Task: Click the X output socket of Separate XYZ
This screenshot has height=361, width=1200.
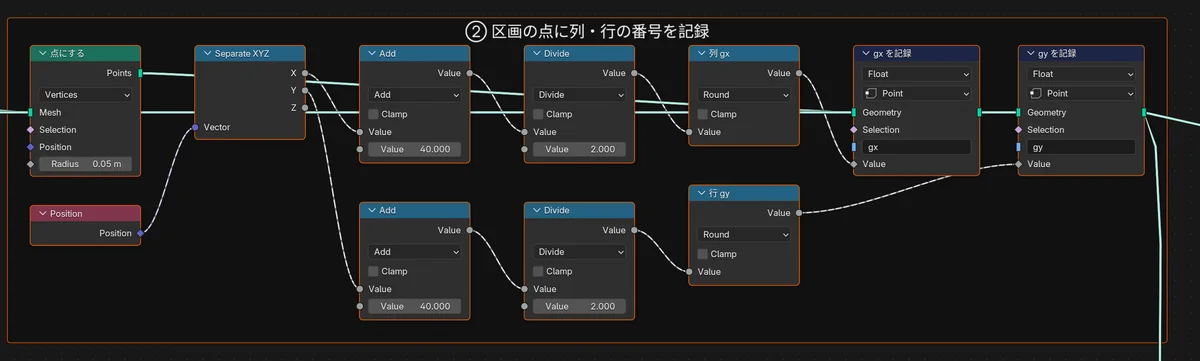Action: tap(306, 73)
